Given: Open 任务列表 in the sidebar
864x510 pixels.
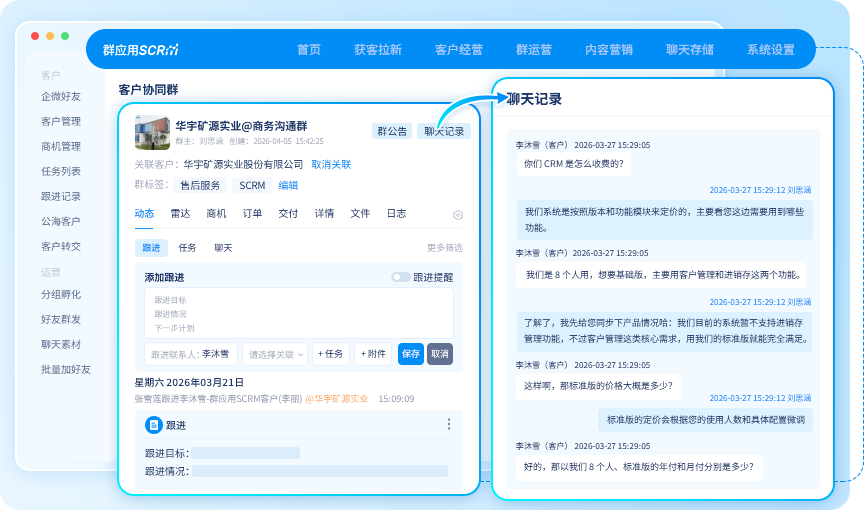Looking at the screenshot, I should click(61, 171).
